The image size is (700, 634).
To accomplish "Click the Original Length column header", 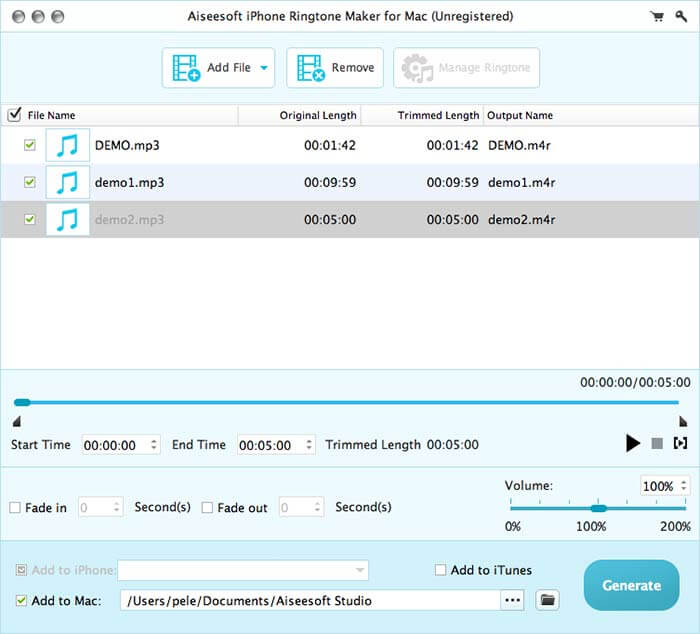I will 318,116.
